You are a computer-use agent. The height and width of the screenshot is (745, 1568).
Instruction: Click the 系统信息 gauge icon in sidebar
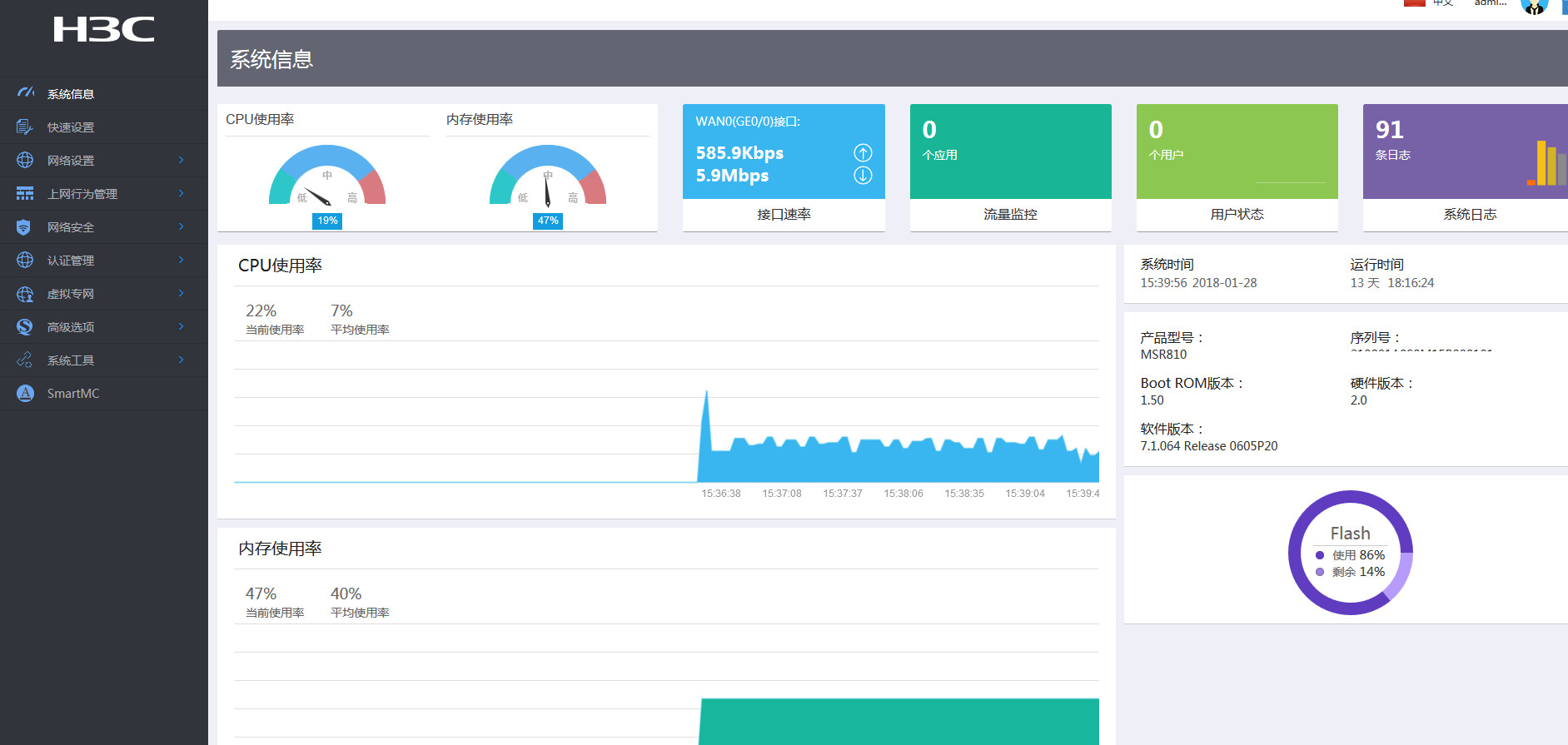[26, 92]
